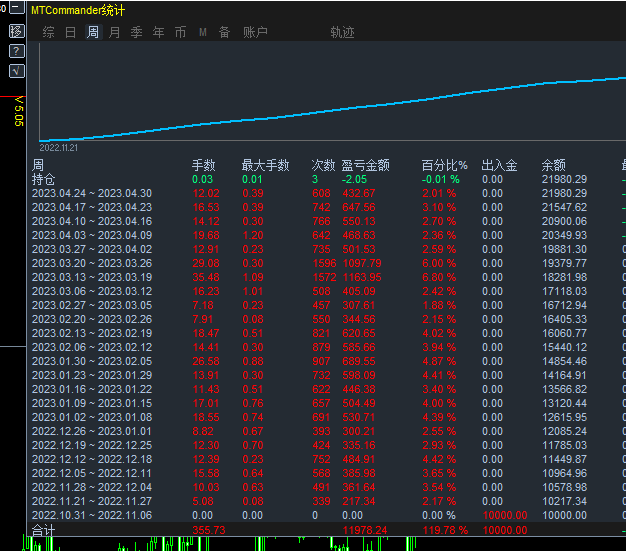This screenshot has height=551, width=626.
Task: Select row 2023.01.23 ~ 2023.01.29
Action: point(326,375)
